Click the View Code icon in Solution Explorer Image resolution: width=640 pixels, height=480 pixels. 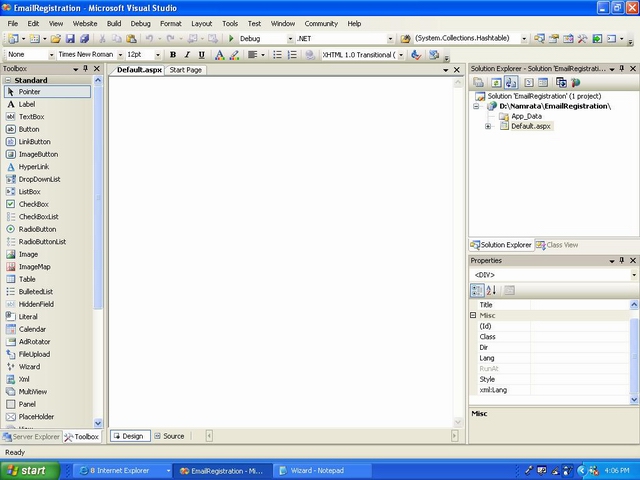(x=529, y=83)
